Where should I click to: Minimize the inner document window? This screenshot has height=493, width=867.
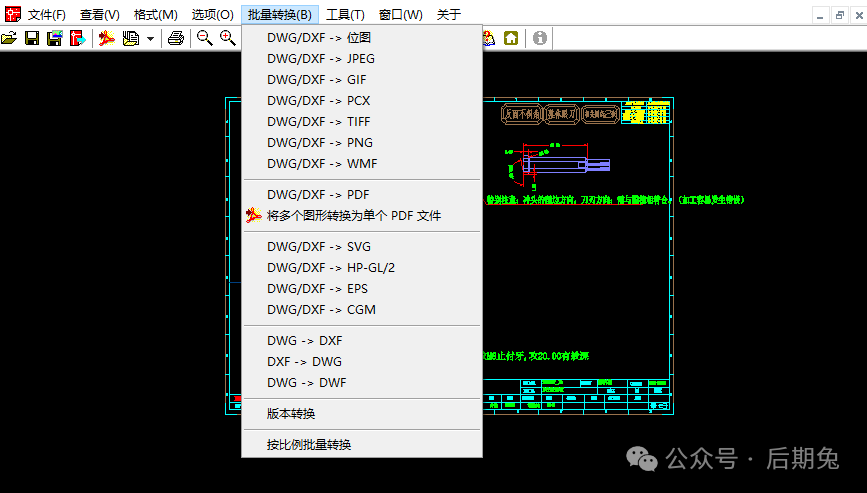point(820,15)
